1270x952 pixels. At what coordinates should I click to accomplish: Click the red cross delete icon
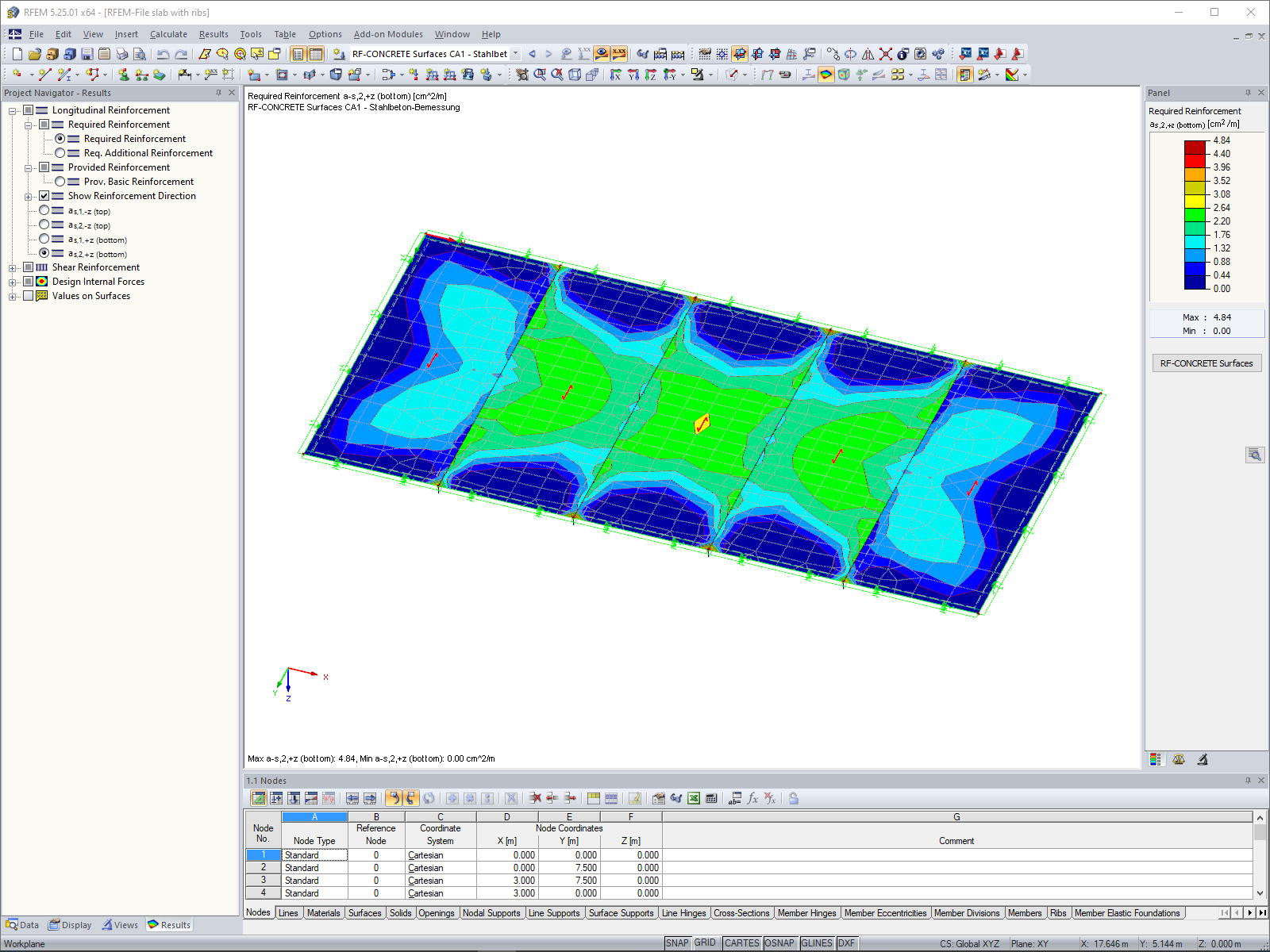(x=886, y=54)
